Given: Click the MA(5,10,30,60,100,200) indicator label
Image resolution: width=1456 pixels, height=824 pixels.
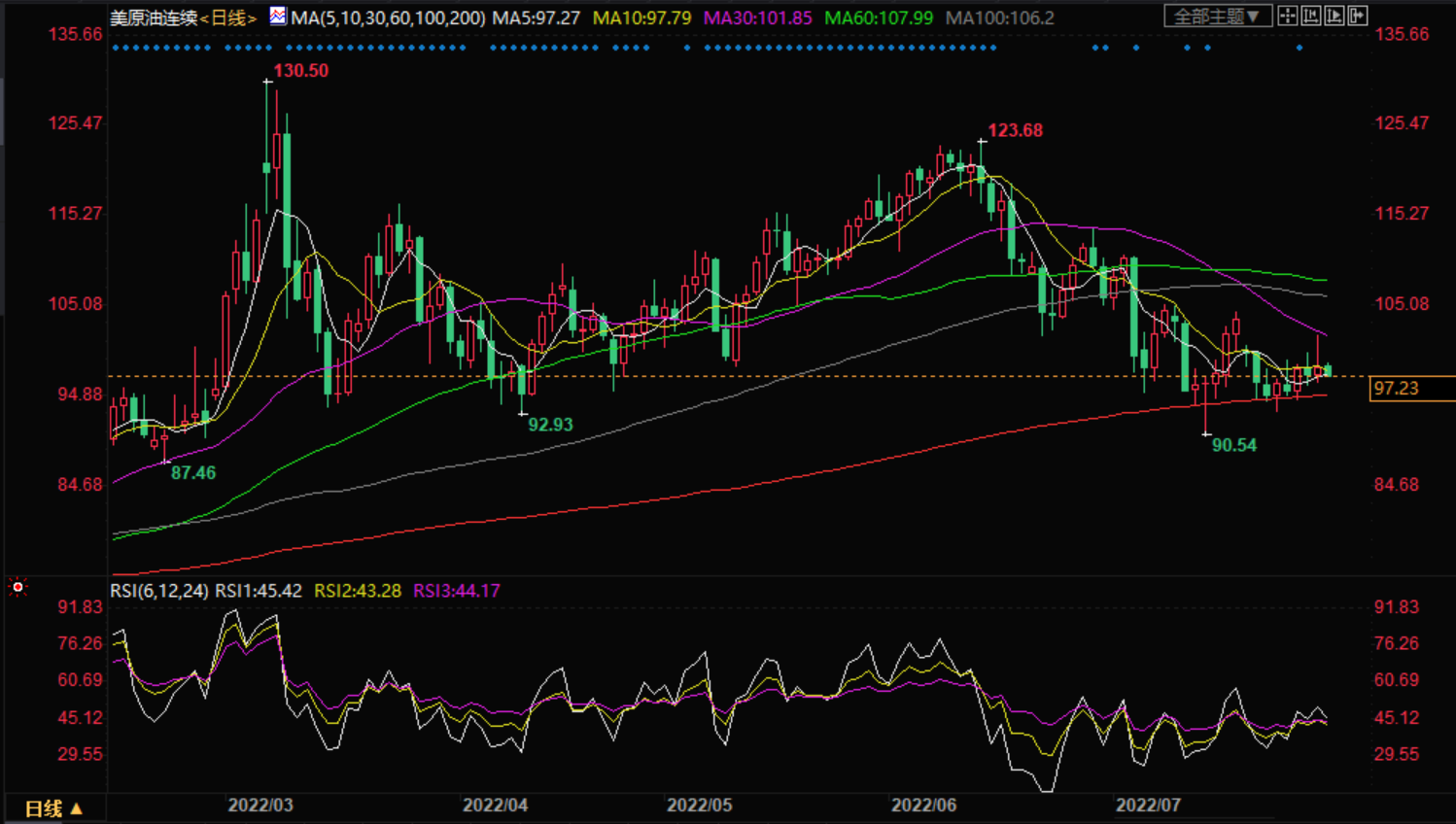Looking at the screenshot, I should [x=388, y=18].
